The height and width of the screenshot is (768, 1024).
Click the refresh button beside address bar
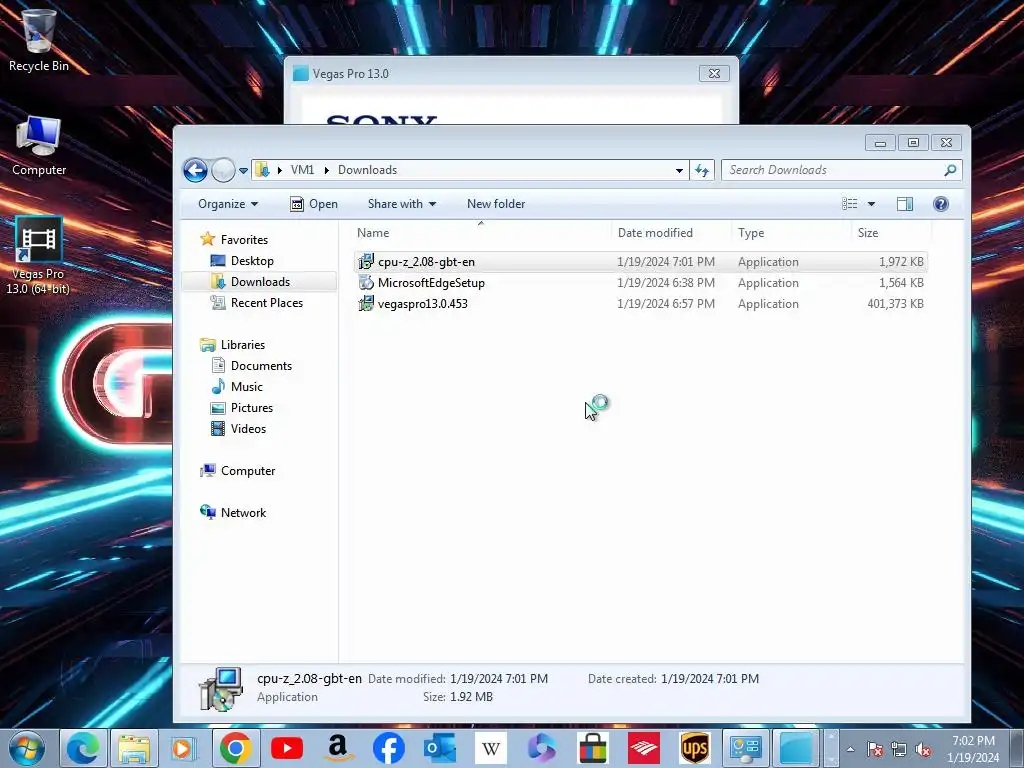pos(702,170)
